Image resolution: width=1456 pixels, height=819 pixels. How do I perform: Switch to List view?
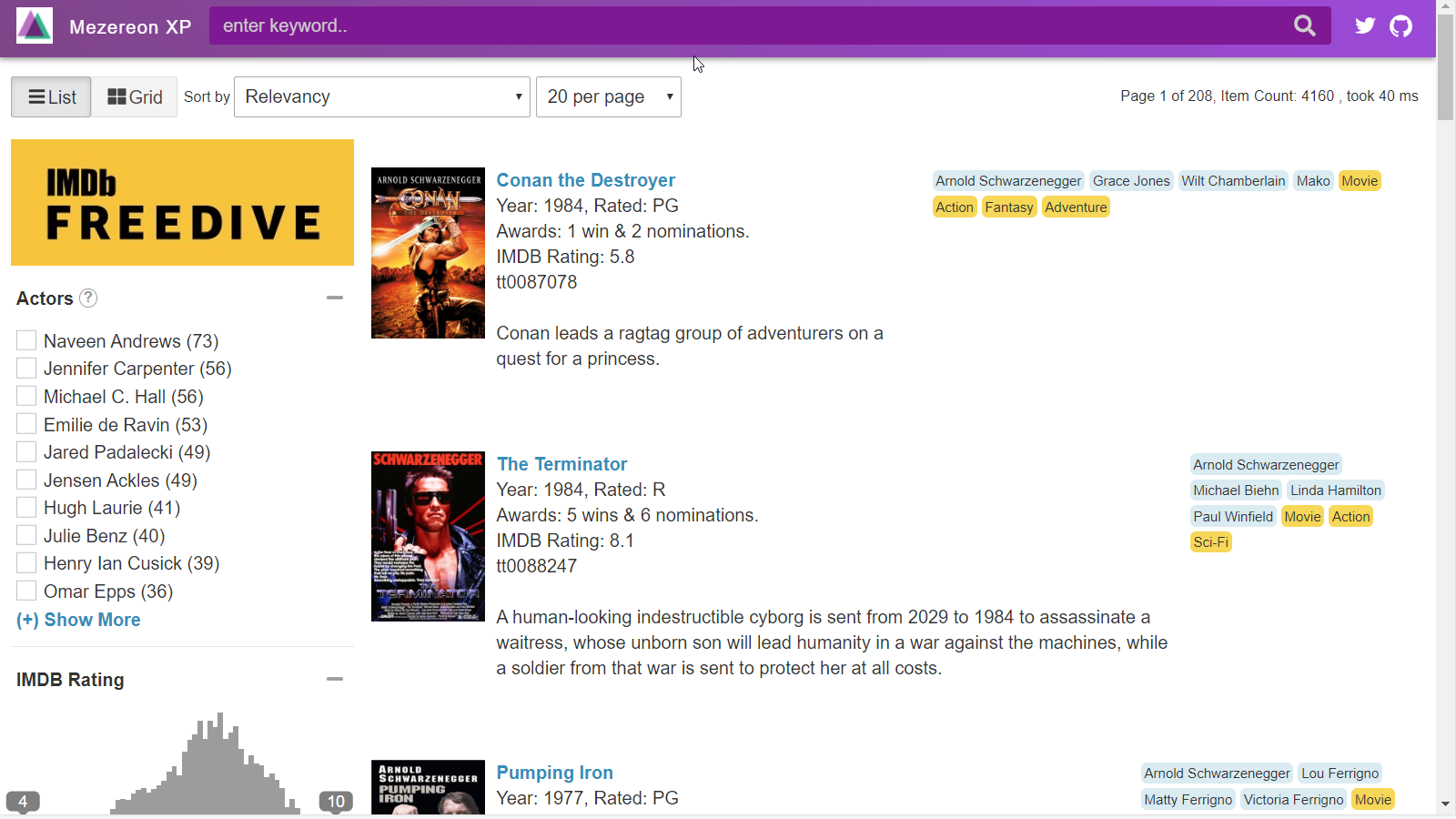click(x=51, y=97)
